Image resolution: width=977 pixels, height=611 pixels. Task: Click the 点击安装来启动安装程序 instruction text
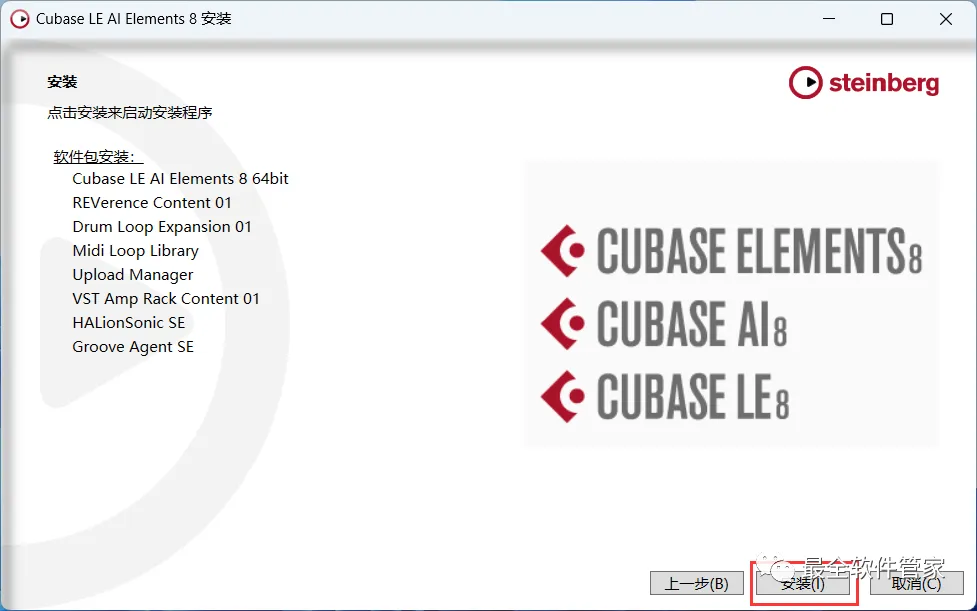click(x=130, y=113)
